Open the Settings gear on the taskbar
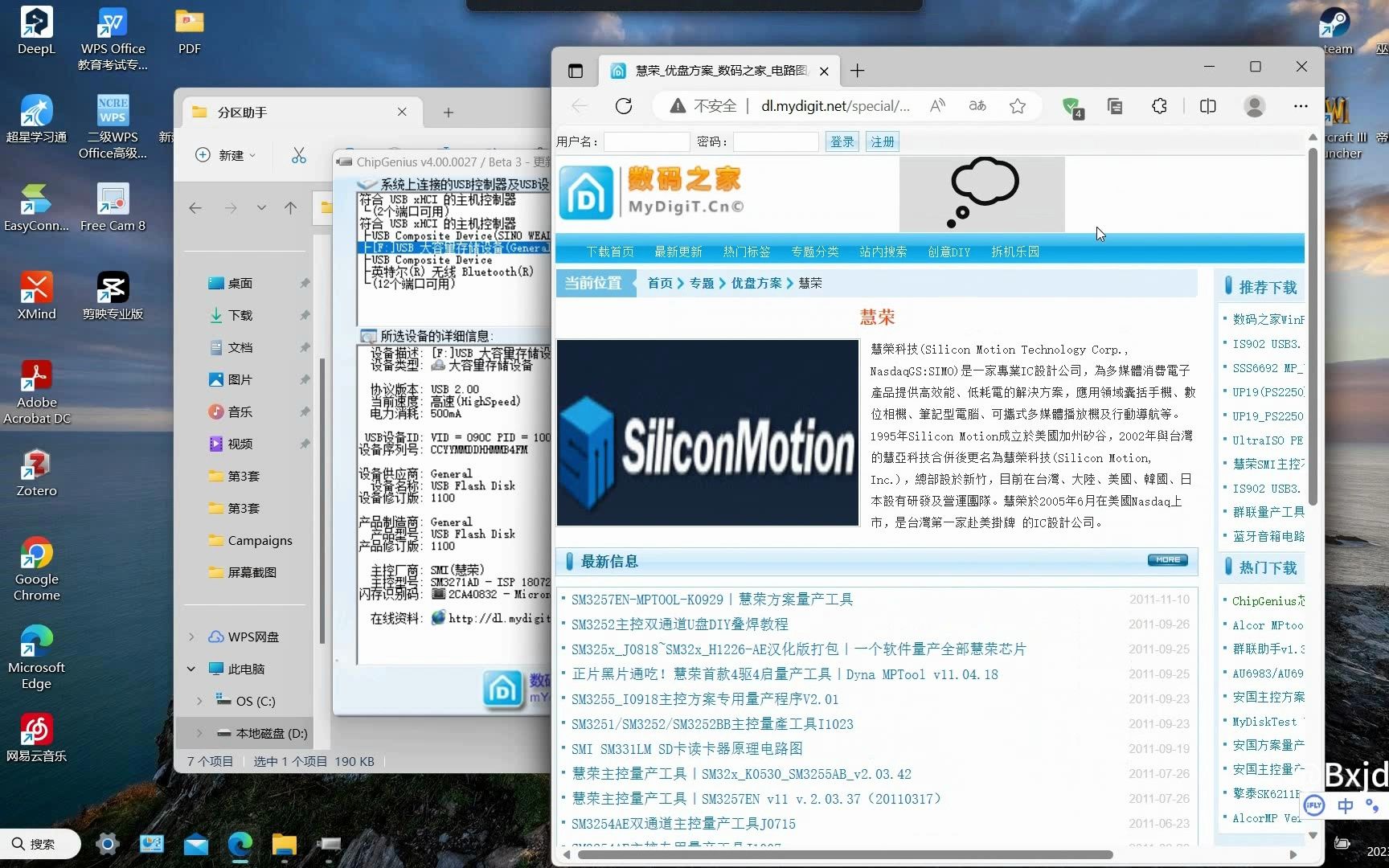1389x868 pixels. point(107,844)
